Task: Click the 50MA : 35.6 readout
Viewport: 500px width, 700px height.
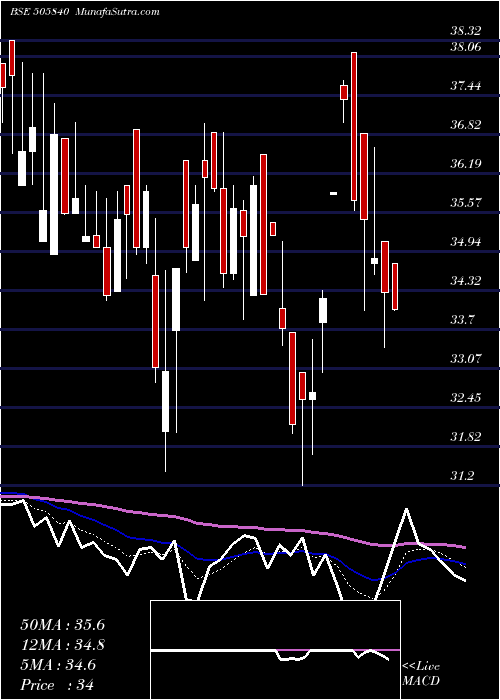Action: pos(63,625)
